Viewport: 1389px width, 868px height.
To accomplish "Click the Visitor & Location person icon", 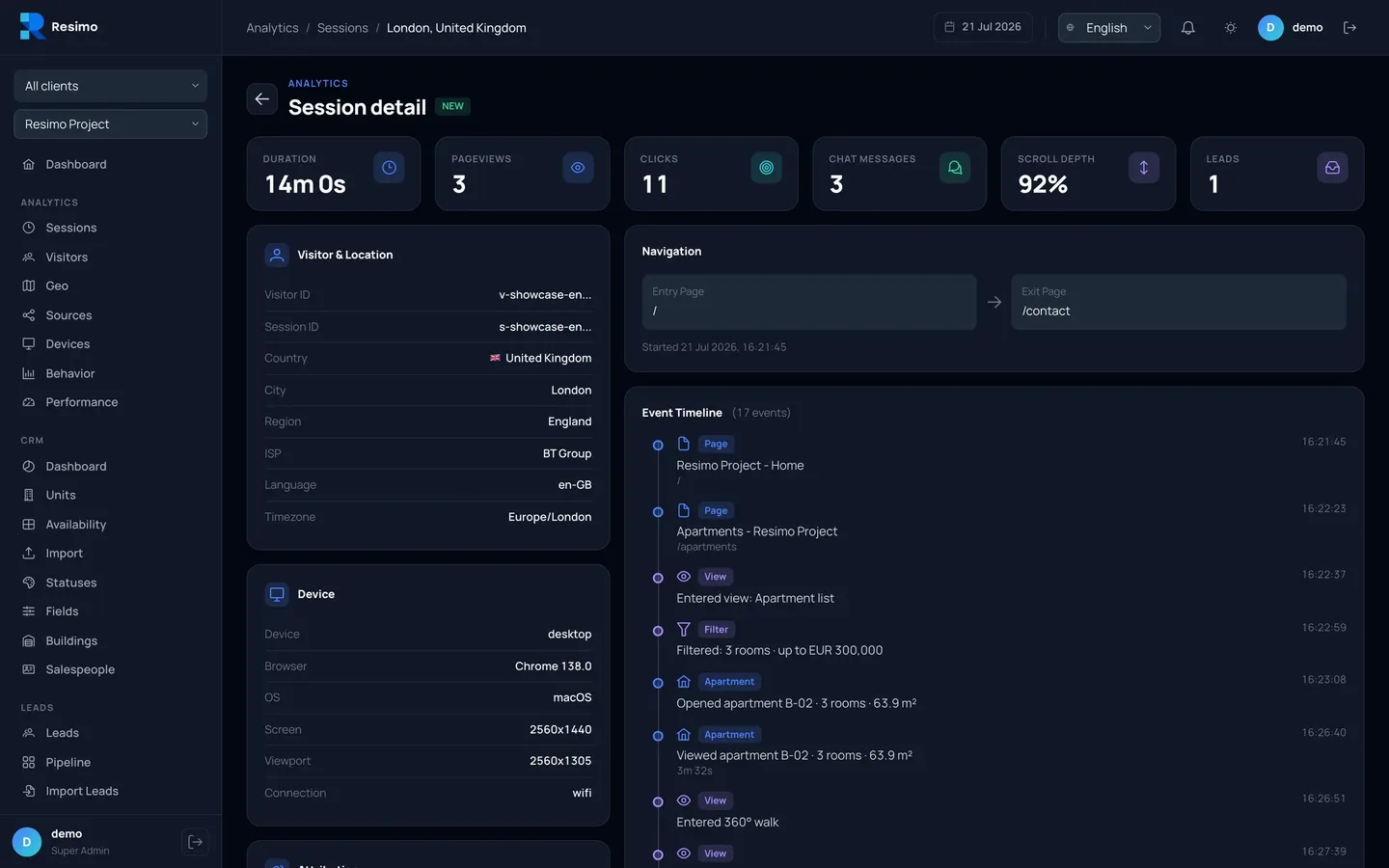I will [277, 255].
